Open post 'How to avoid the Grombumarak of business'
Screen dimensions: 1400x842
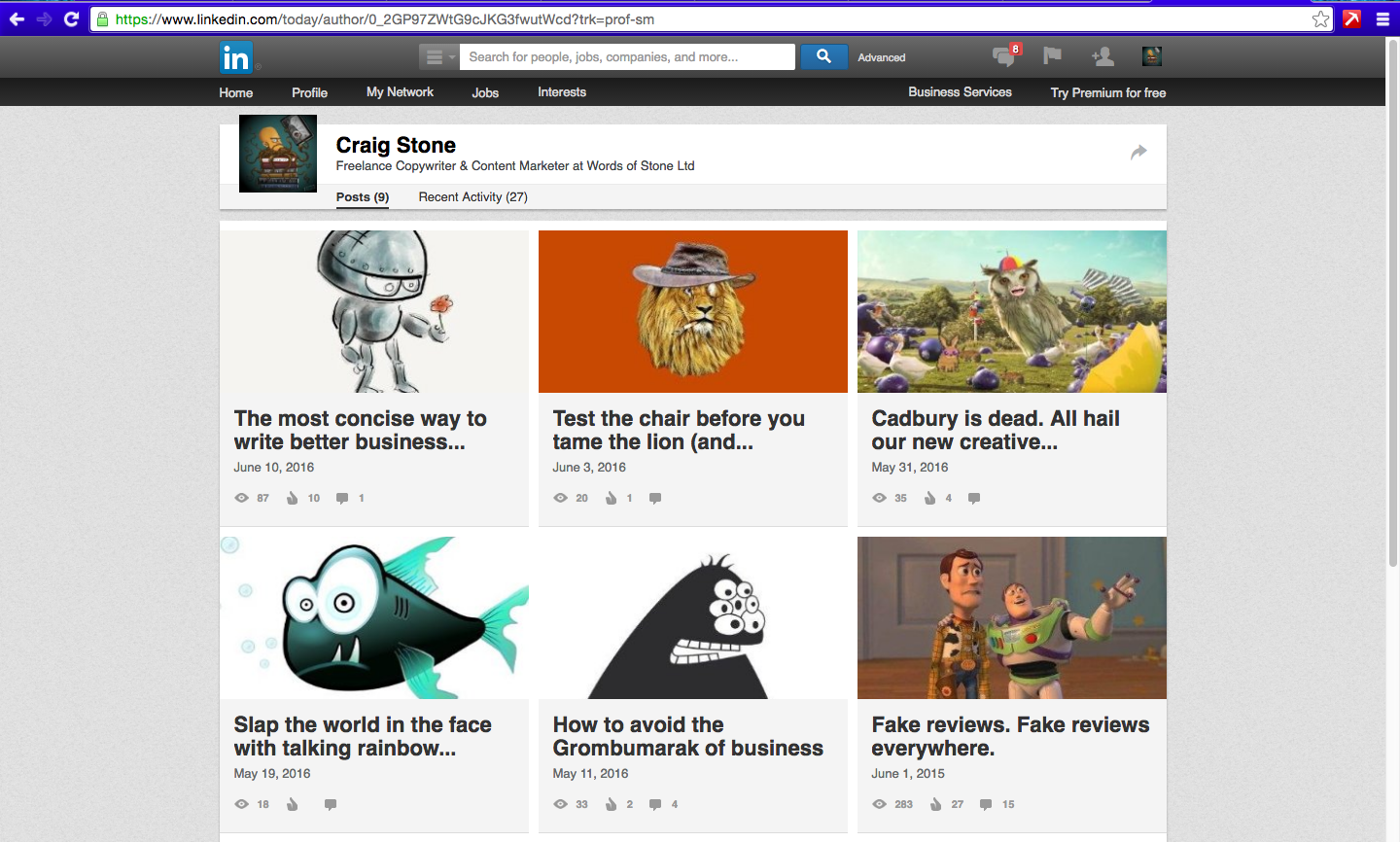(x=688, y=736)
